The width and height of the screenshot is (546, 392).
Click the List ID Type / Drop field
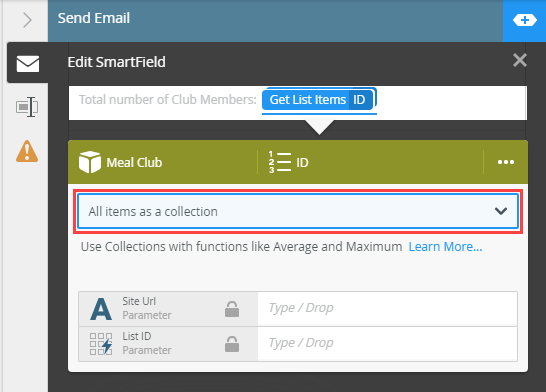[x=388, y=344]
